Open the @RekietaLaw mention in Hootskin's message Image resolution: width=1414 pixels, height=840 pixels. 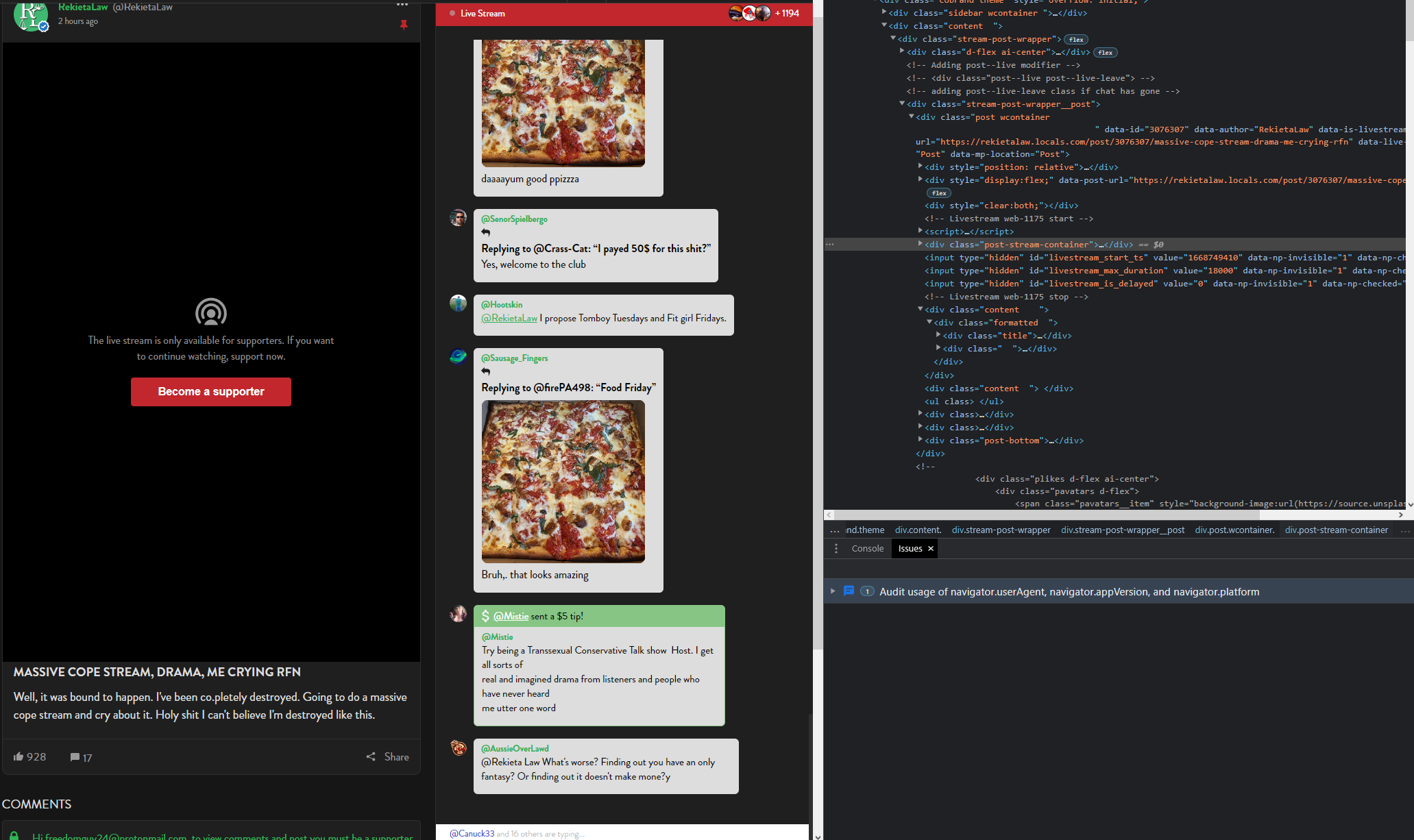point(509,318)
